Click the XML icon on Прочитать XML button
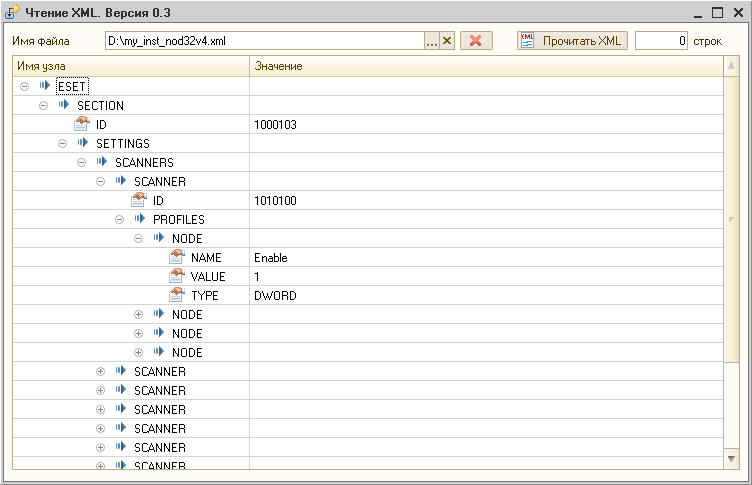Viewport: 752px width, 485px height. (528, 41)
